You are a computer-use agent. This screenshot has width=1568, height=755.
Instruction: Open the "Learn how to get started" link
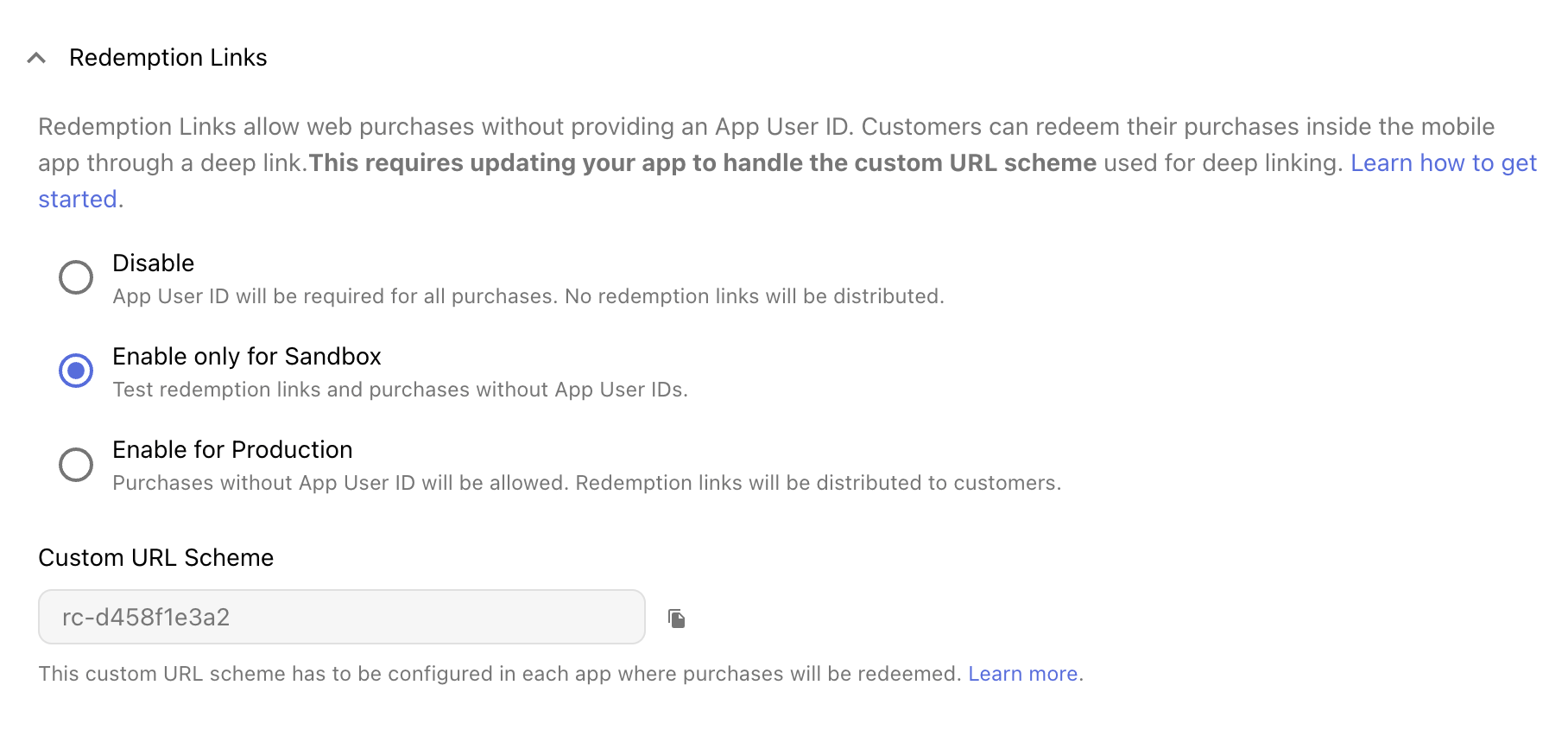[x=1442, y=163]
